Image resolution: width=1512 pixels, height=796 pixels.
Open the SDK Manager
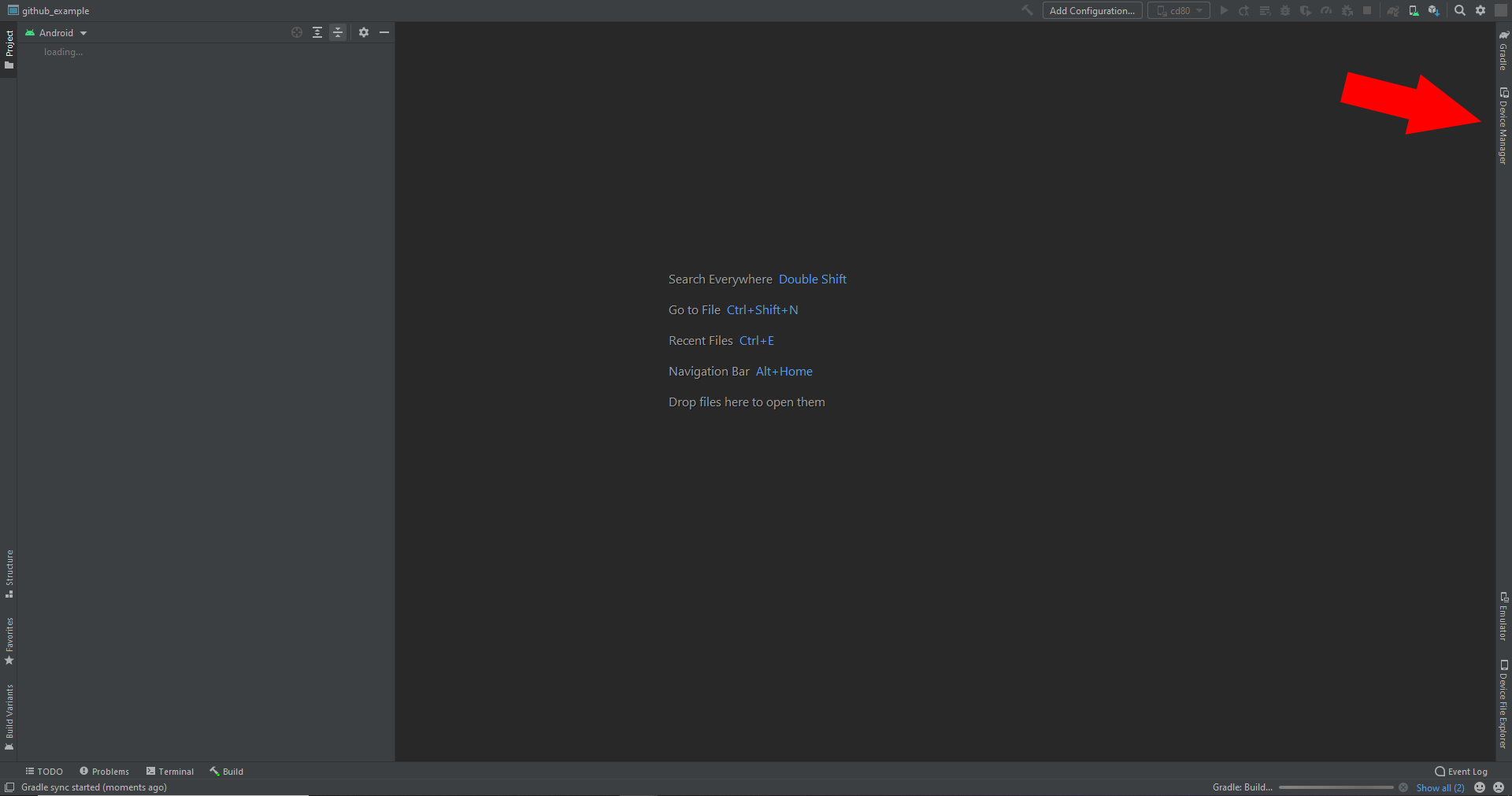click(x=1434, y=10)
